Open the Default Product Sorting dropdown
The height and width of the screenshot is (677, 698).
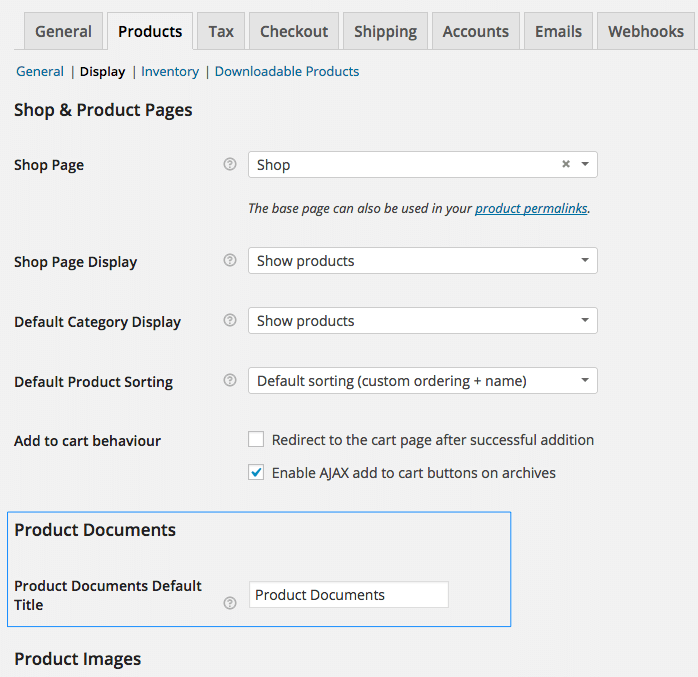point(423,381)
